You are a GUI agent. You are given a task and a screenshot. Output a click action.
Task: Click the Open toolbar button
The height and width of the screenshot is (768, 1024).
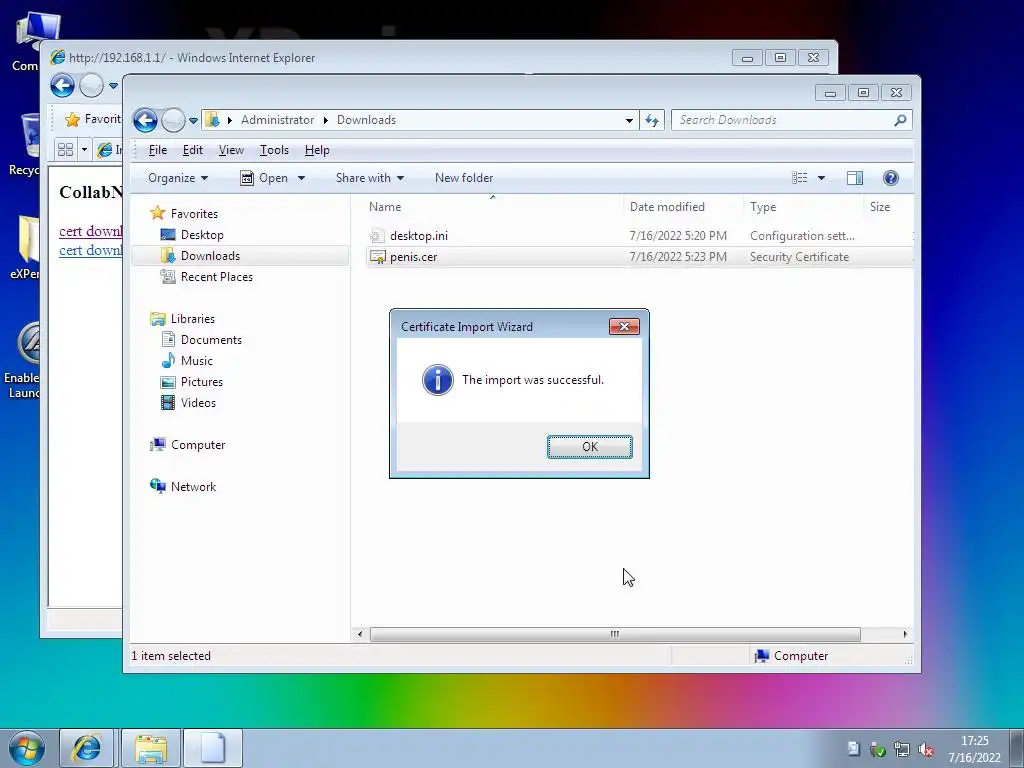point(264,178)
